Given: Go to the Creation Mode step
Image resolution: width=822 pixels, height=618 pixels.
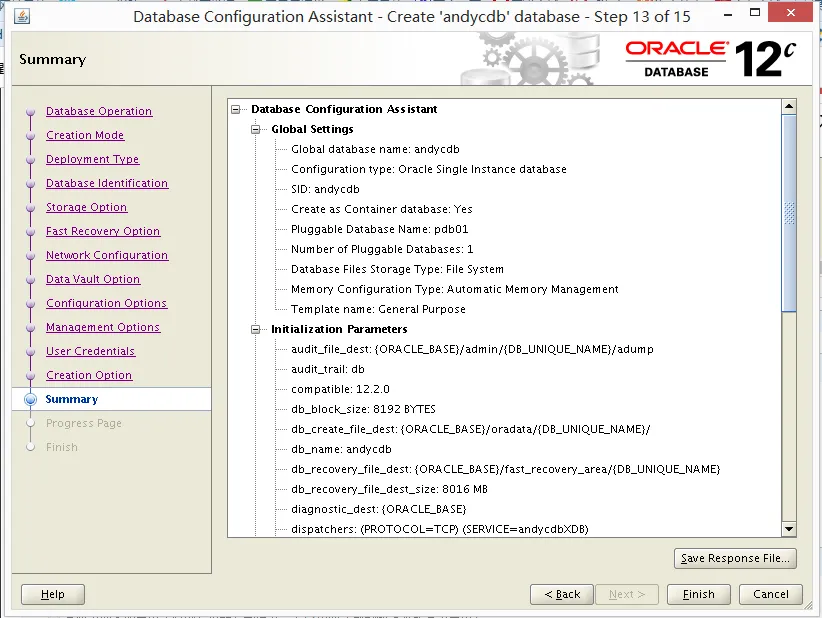Looking at the screenshot, I should tap(85, 135).
